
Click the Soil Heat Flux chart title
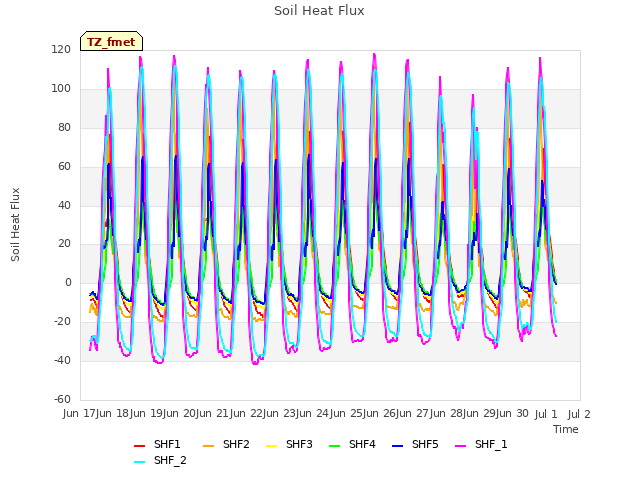click(x=319, y=11)
